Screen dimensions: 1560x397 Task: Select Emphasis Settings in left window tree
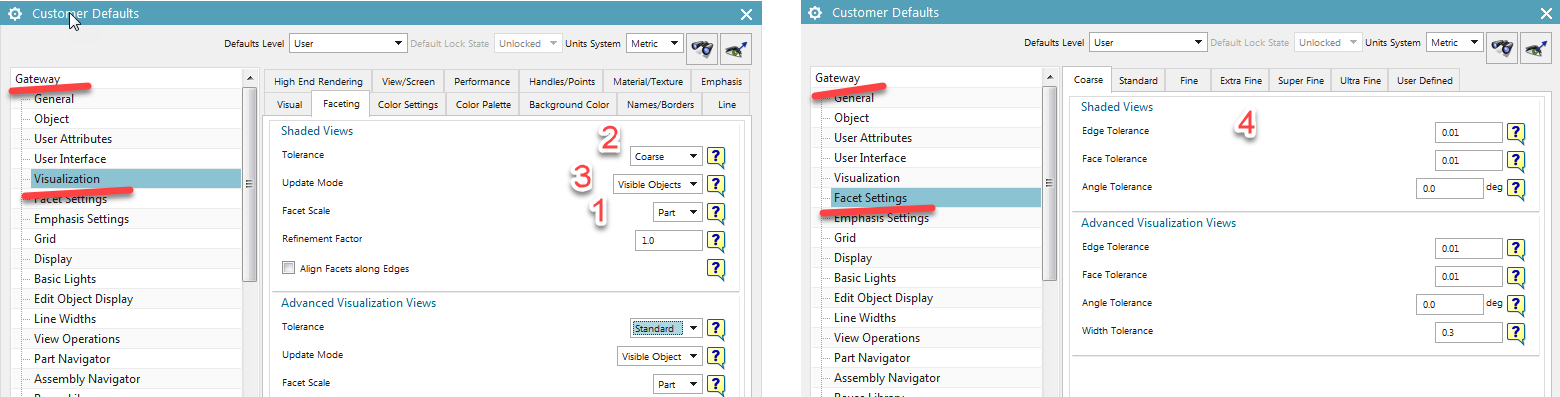81,219
